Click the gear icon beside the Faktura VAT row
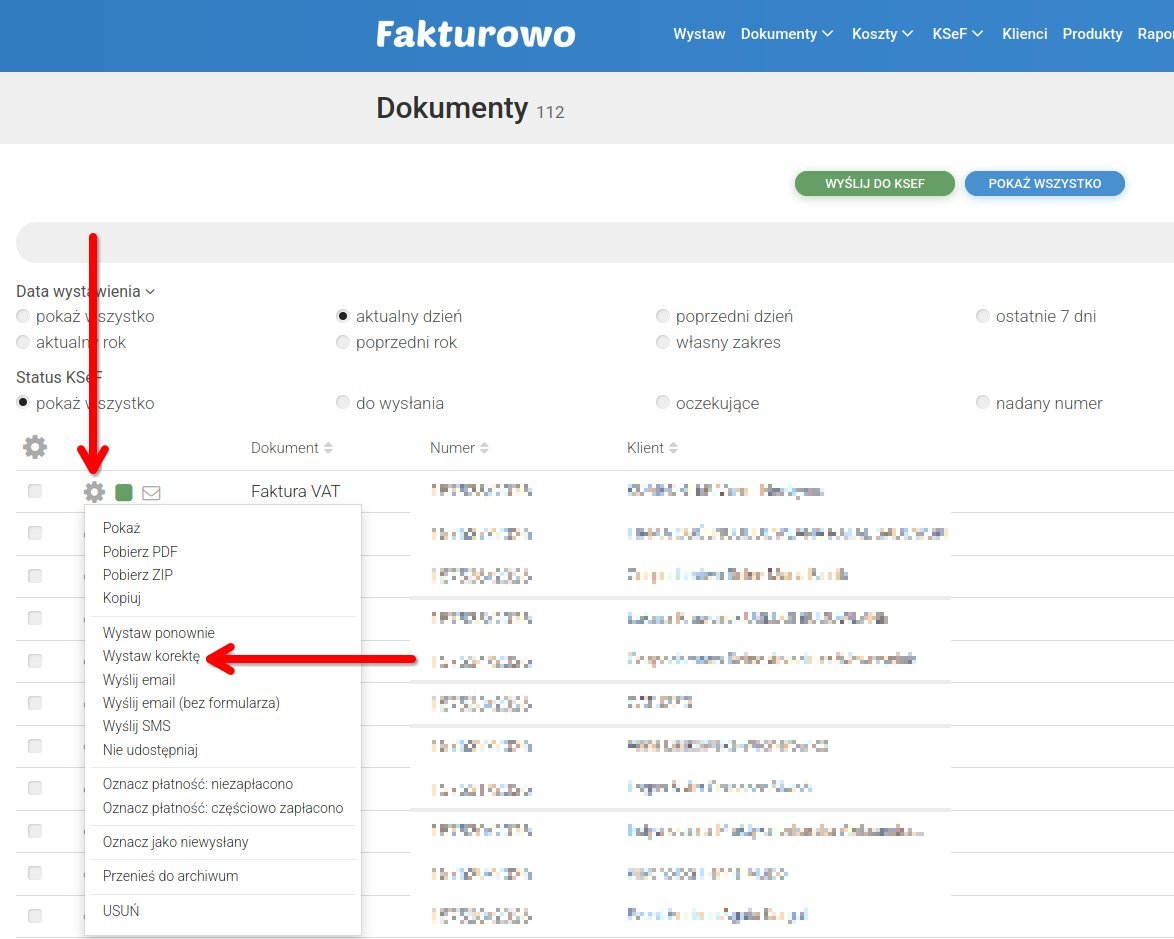This screenshot has width=1174, height=939. pyautogui.click(x=94, y=492)
